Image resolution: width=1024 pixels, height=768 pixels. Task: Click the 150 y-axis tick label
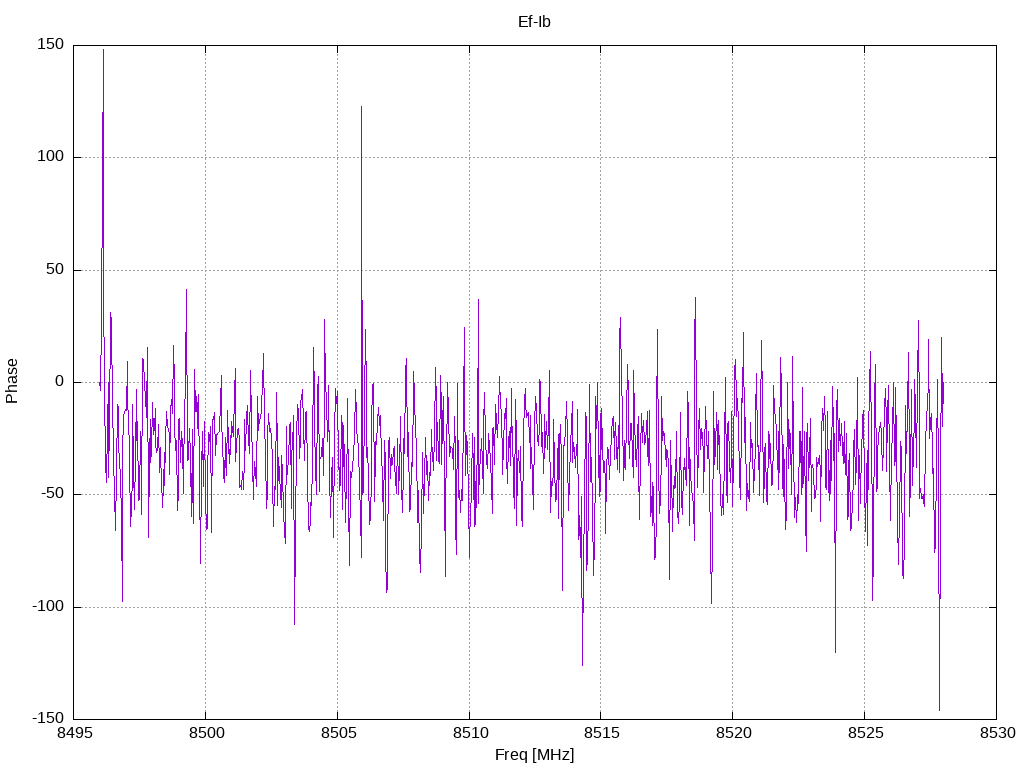[51, 44]
